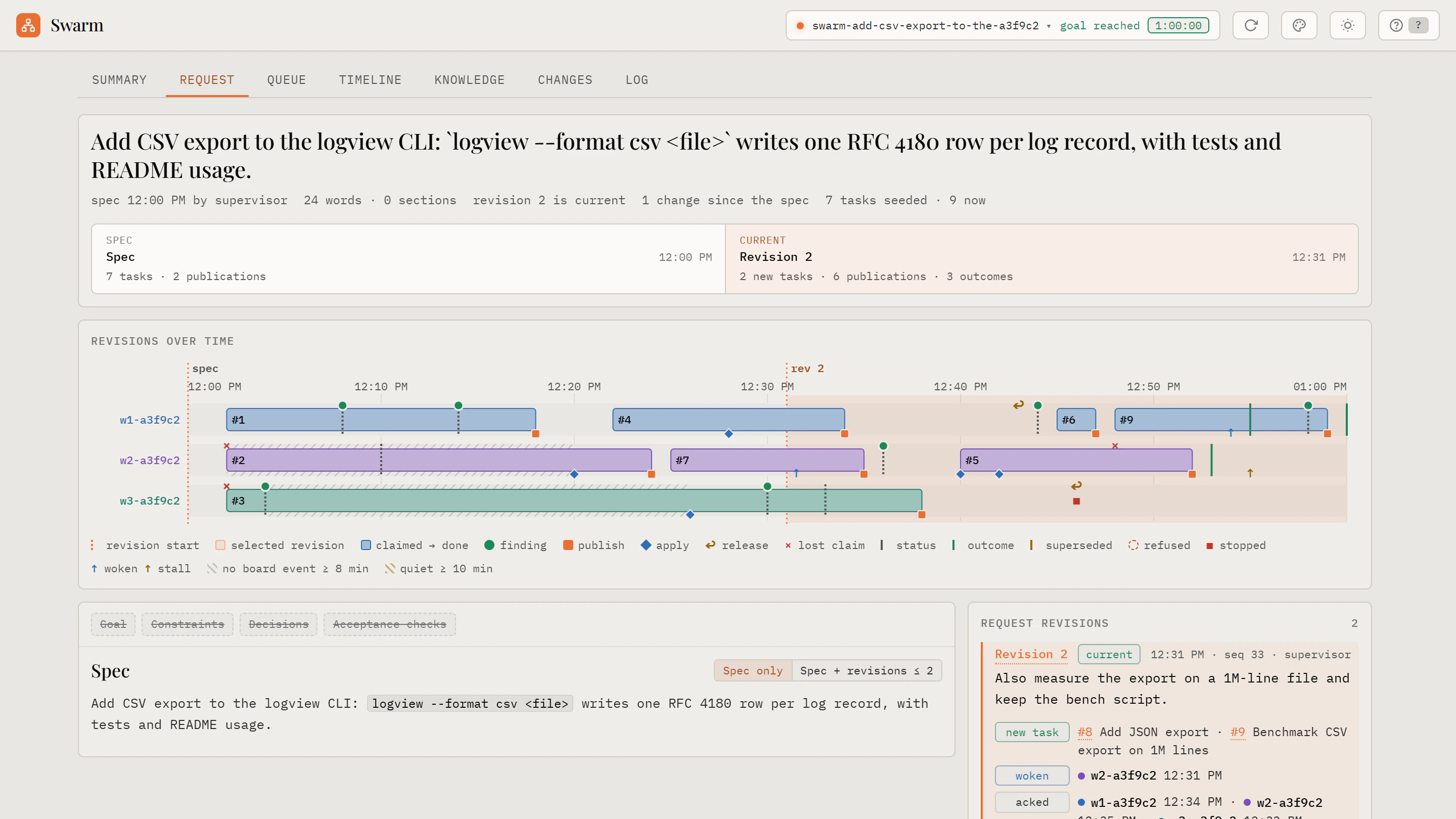Open task link #9 Benchmark CSV export
1456x819 pixels.
point(1237,732)
